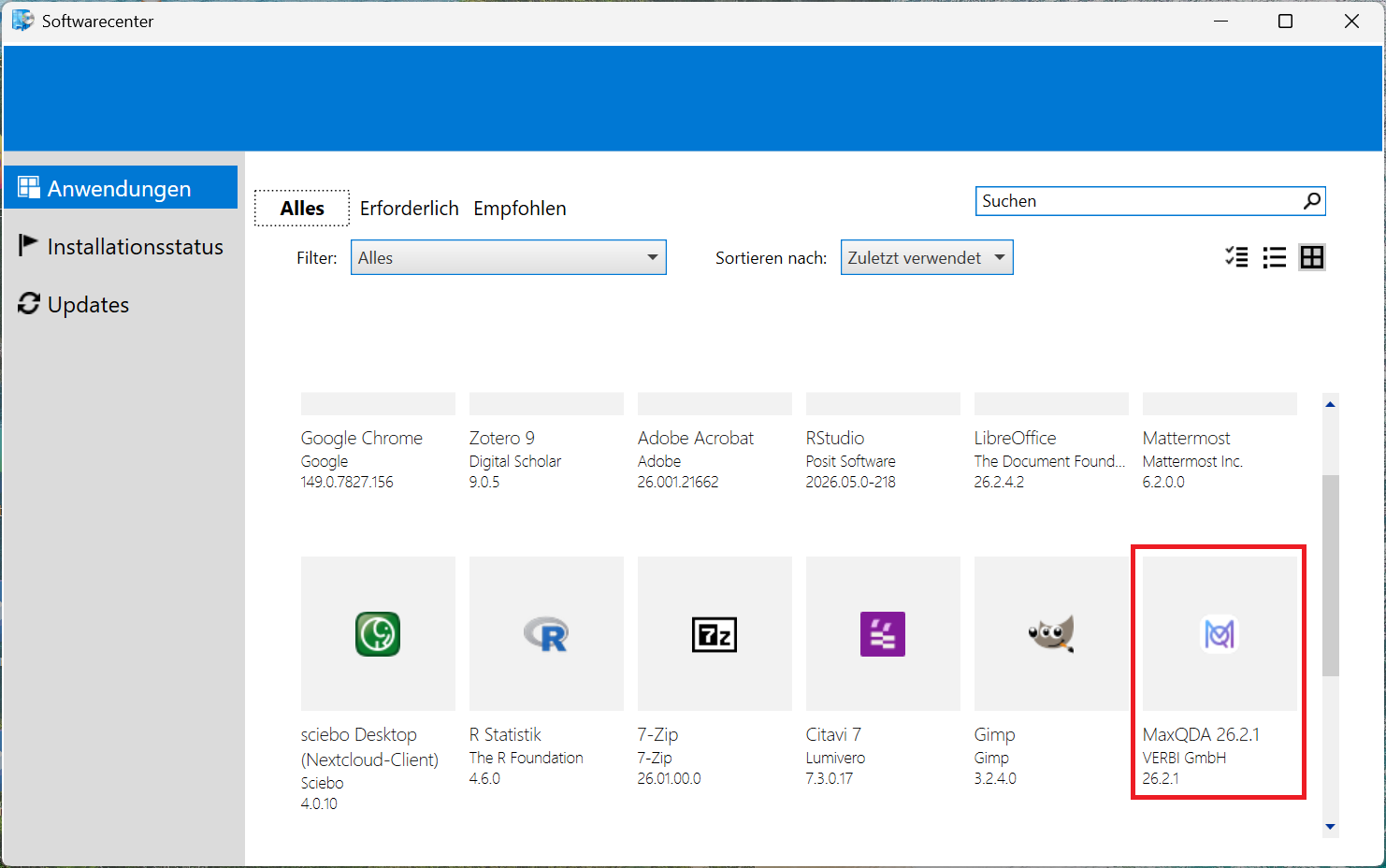
Task: Click the sciebo Desktop (Nextcloud-Client) title
Action: point(369,746)
